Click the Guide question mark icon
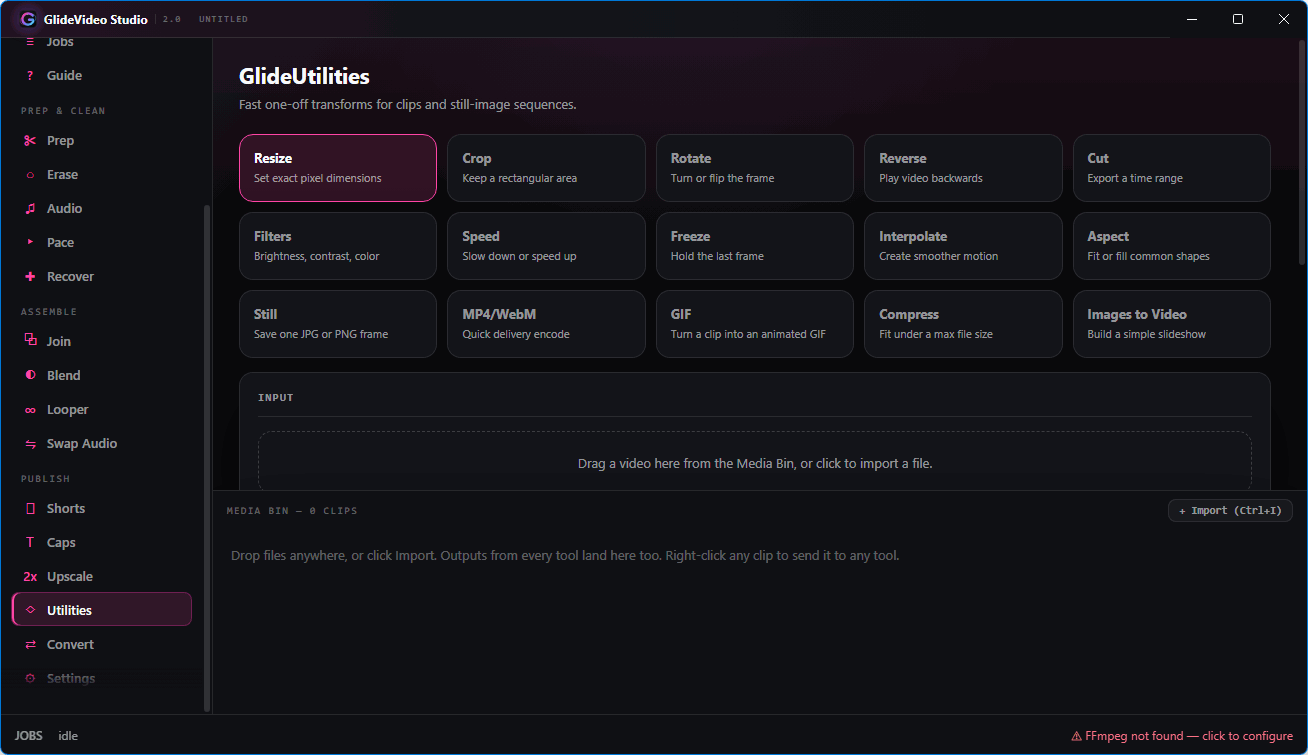 30,76
